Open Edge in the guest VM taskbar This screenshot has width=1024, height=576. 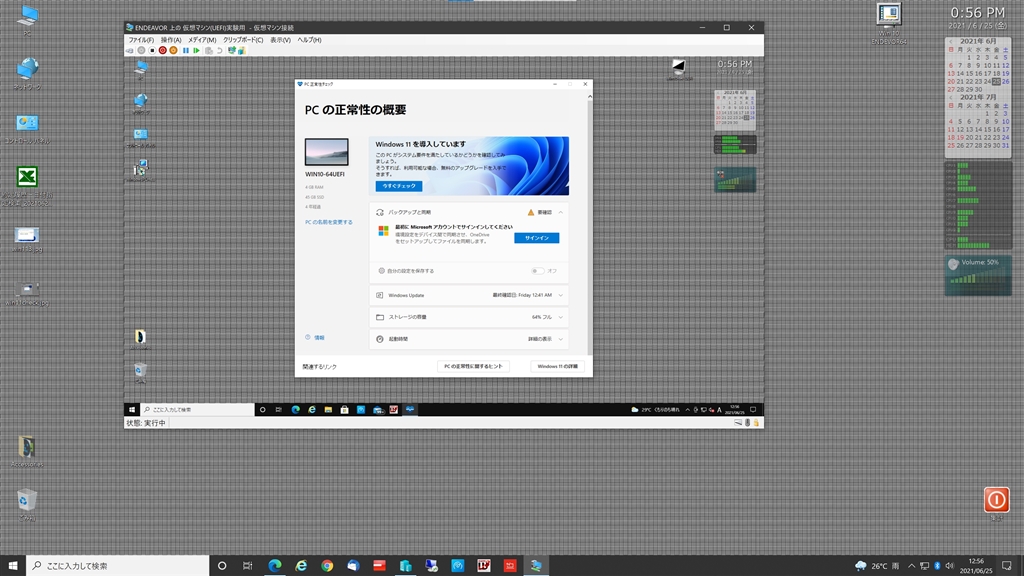295,409
